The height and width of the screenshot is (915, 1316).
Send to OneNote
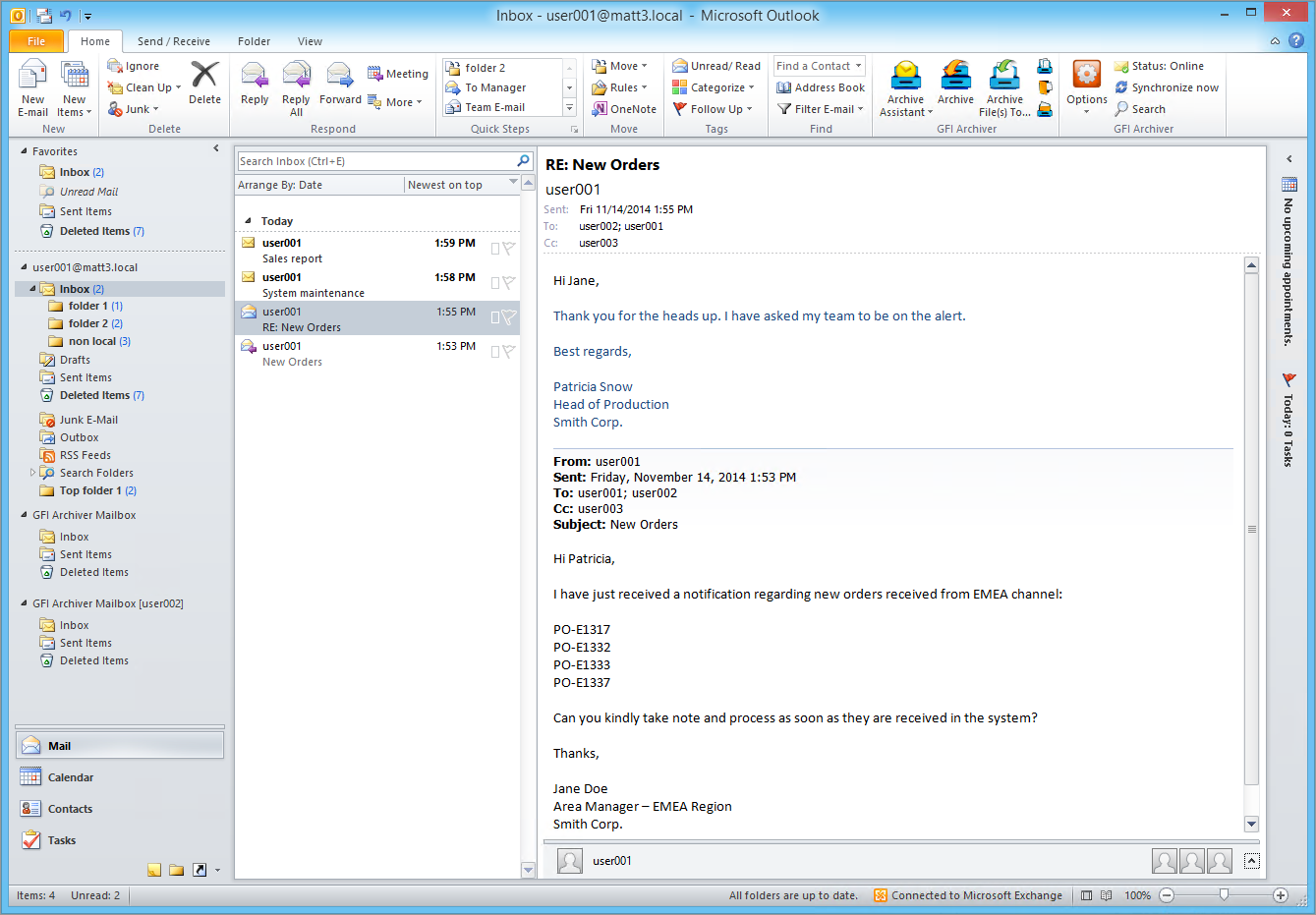pyautogui.click(x=624, y=109)
